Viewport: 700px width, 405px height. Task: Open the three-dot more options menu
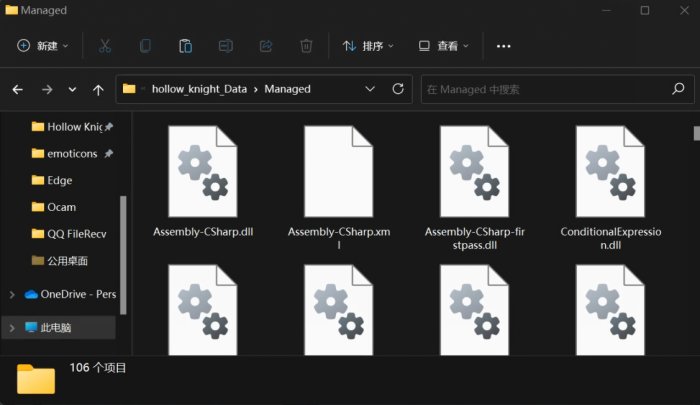pyautogui.click(x=504, y=46)
